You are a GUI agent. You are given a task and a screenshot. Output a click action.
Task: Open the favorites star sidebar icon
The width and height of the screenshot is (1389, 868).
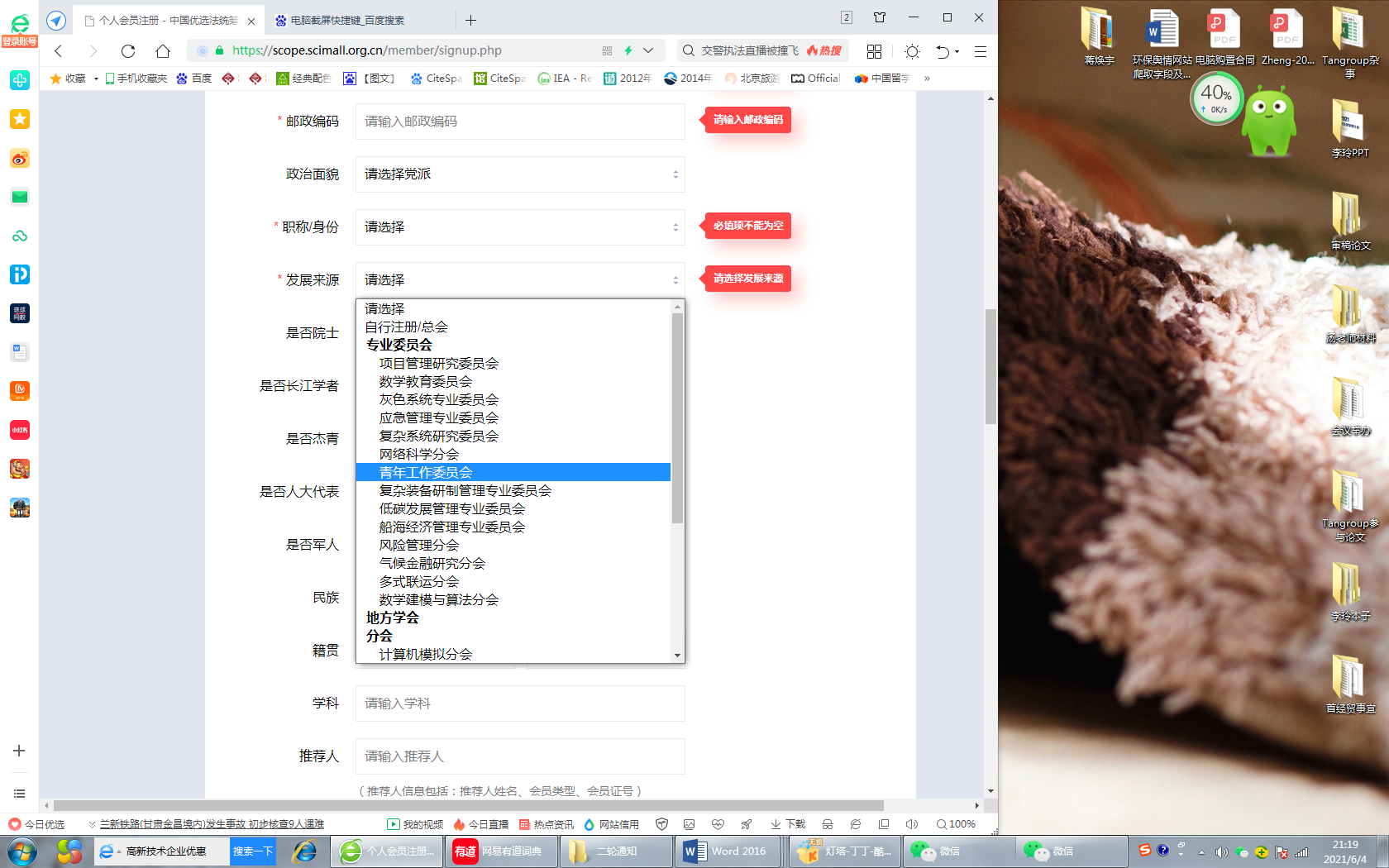pos(20,119)
